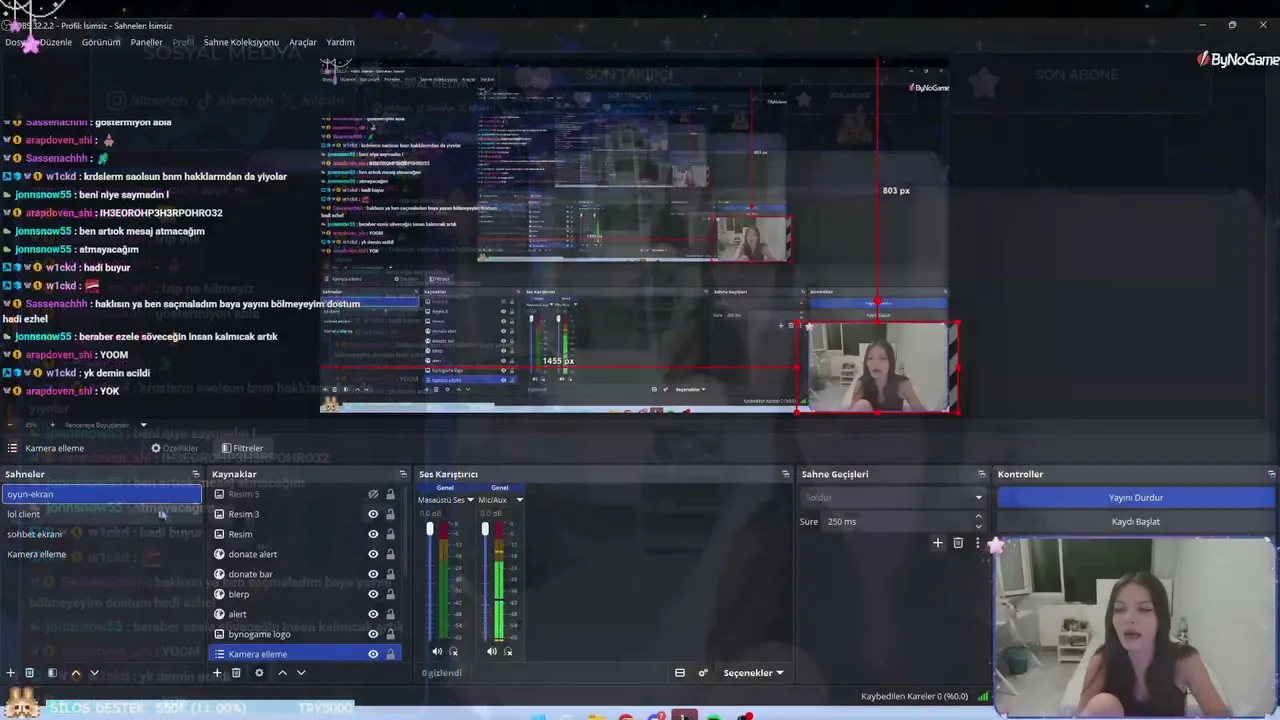
Task: Remove the selected scene with trash icon
Action: 29,673
